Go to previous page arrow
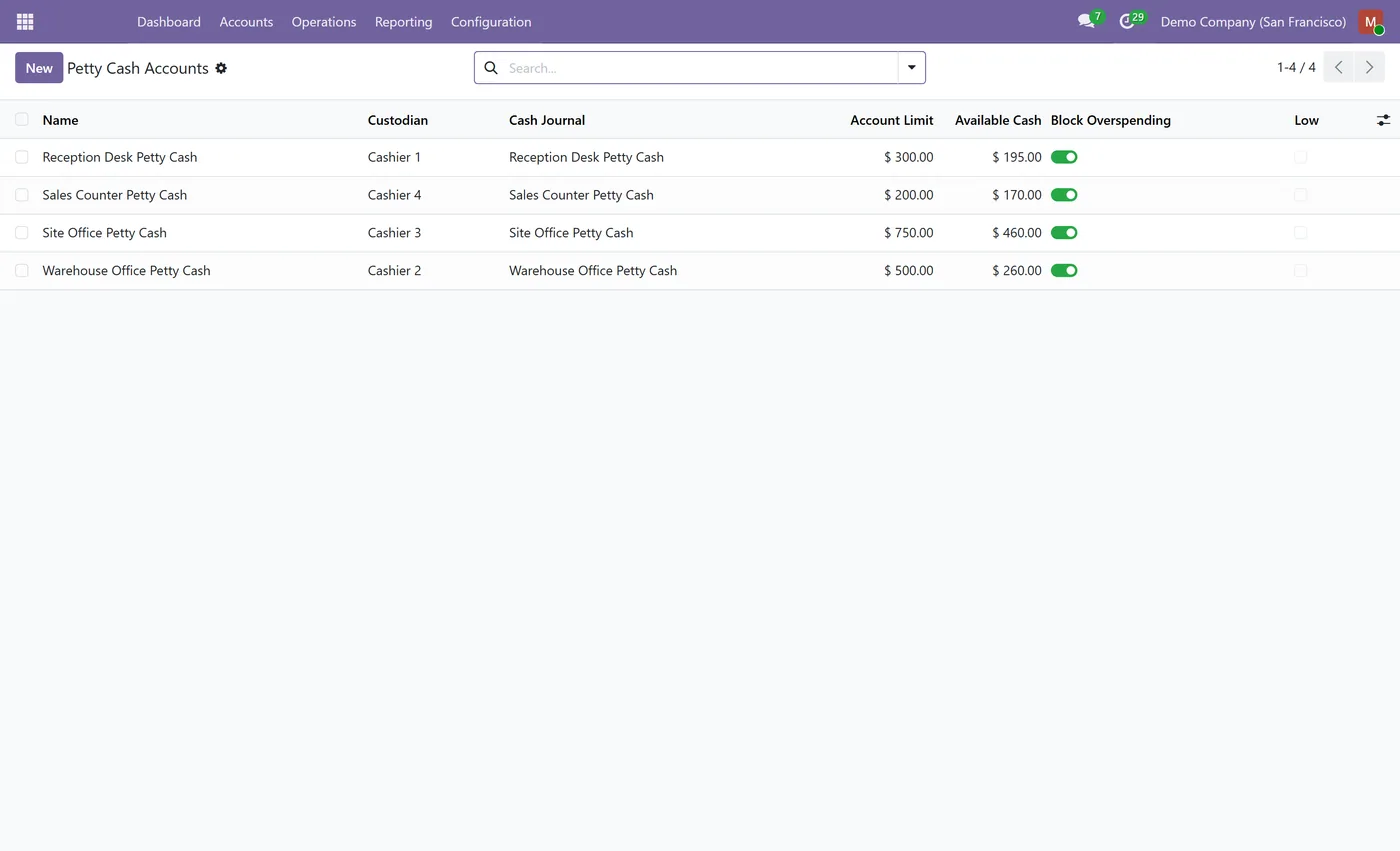 (1339, 68)
